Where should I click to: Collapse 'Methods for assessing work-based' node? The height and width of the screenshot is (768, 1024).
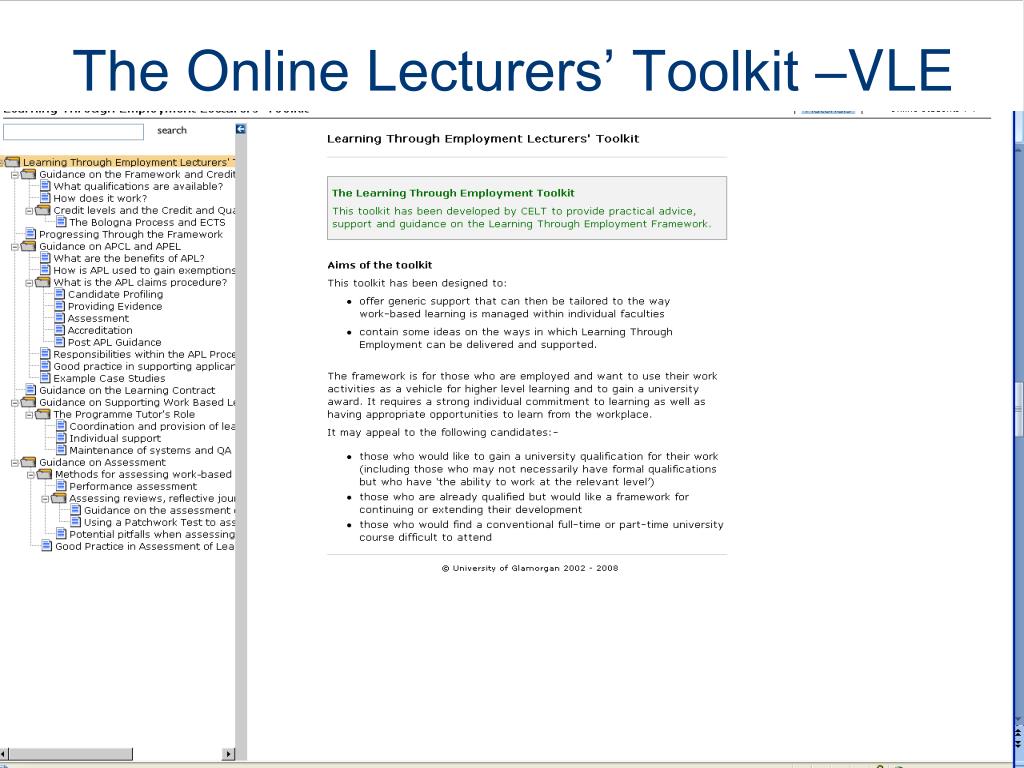click(x=30, y=475)
